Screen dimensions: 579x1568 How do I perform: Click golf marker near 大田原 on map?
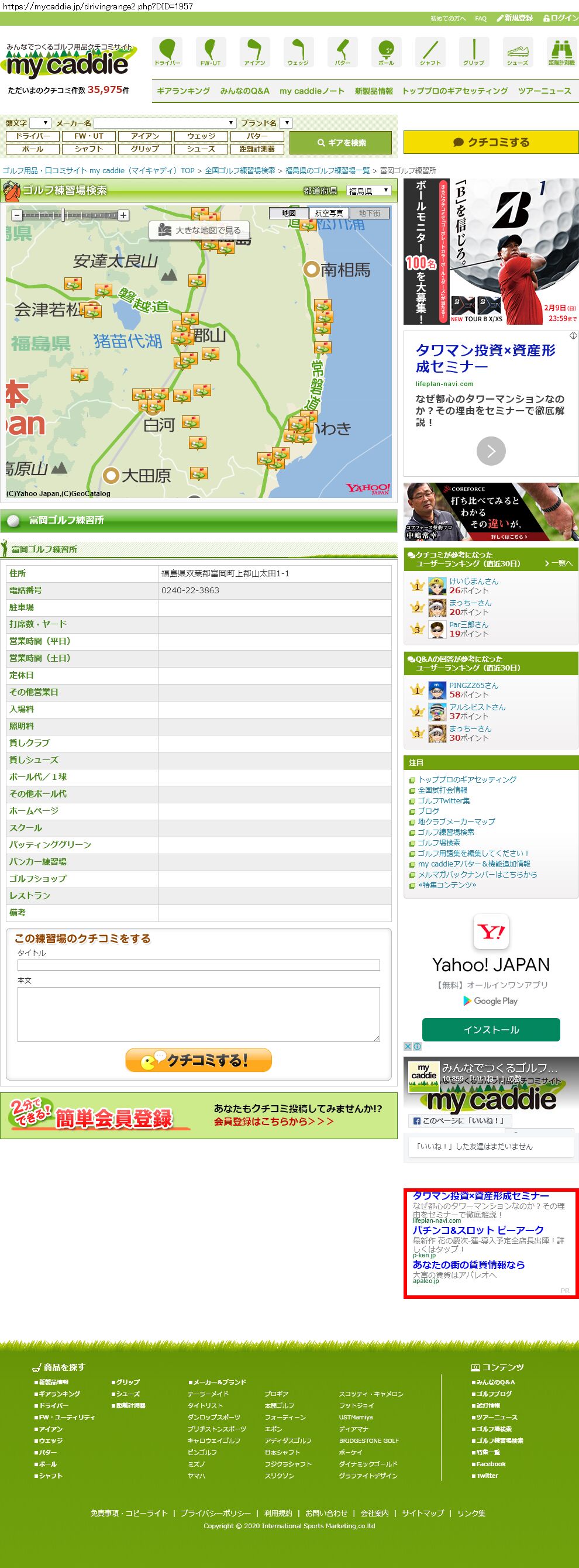point(198,472)
